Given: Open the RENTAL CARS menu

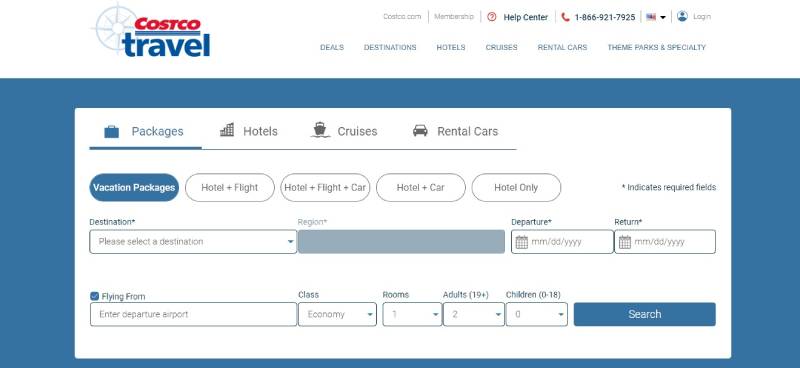Looking at the screenshot, I should point(562,47).
